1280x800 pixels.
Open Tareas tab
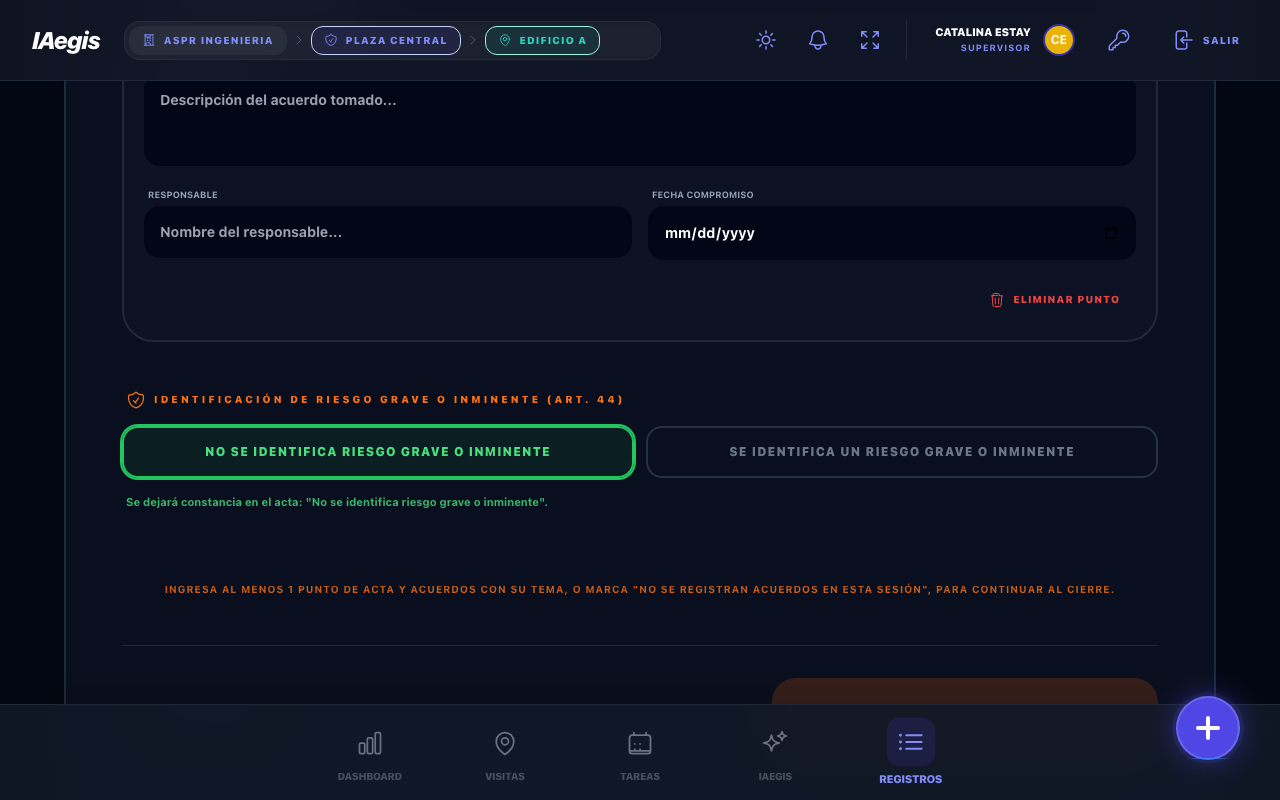(x=640, y=757)
